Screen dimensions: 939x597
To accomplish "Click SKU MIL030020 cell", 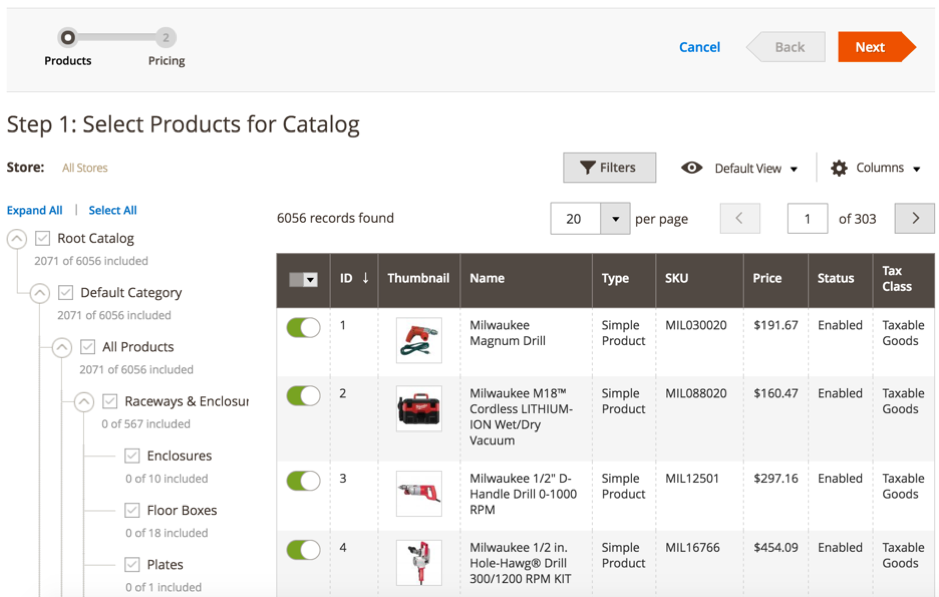I will coord(696,325).
